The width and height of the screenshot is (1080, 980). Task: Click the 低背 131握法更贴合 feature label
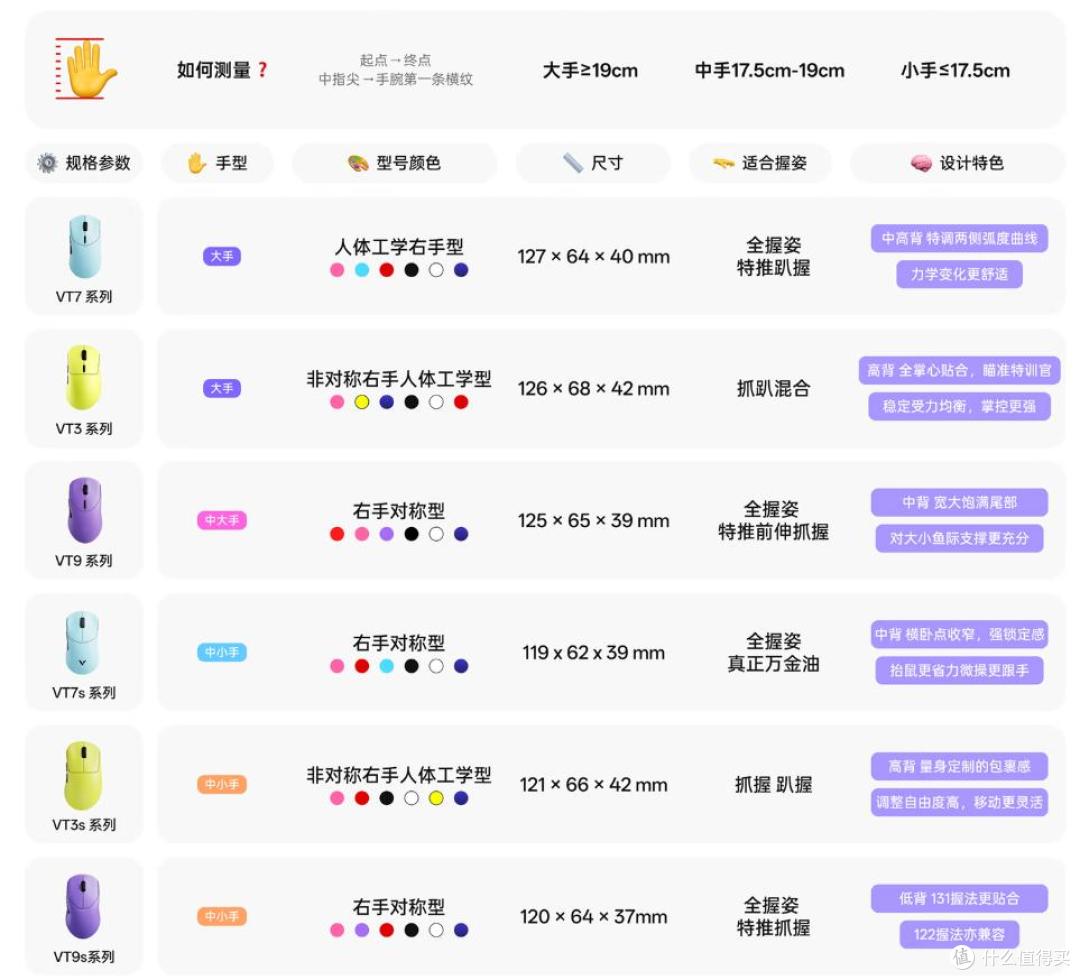(x=959, y=899)
